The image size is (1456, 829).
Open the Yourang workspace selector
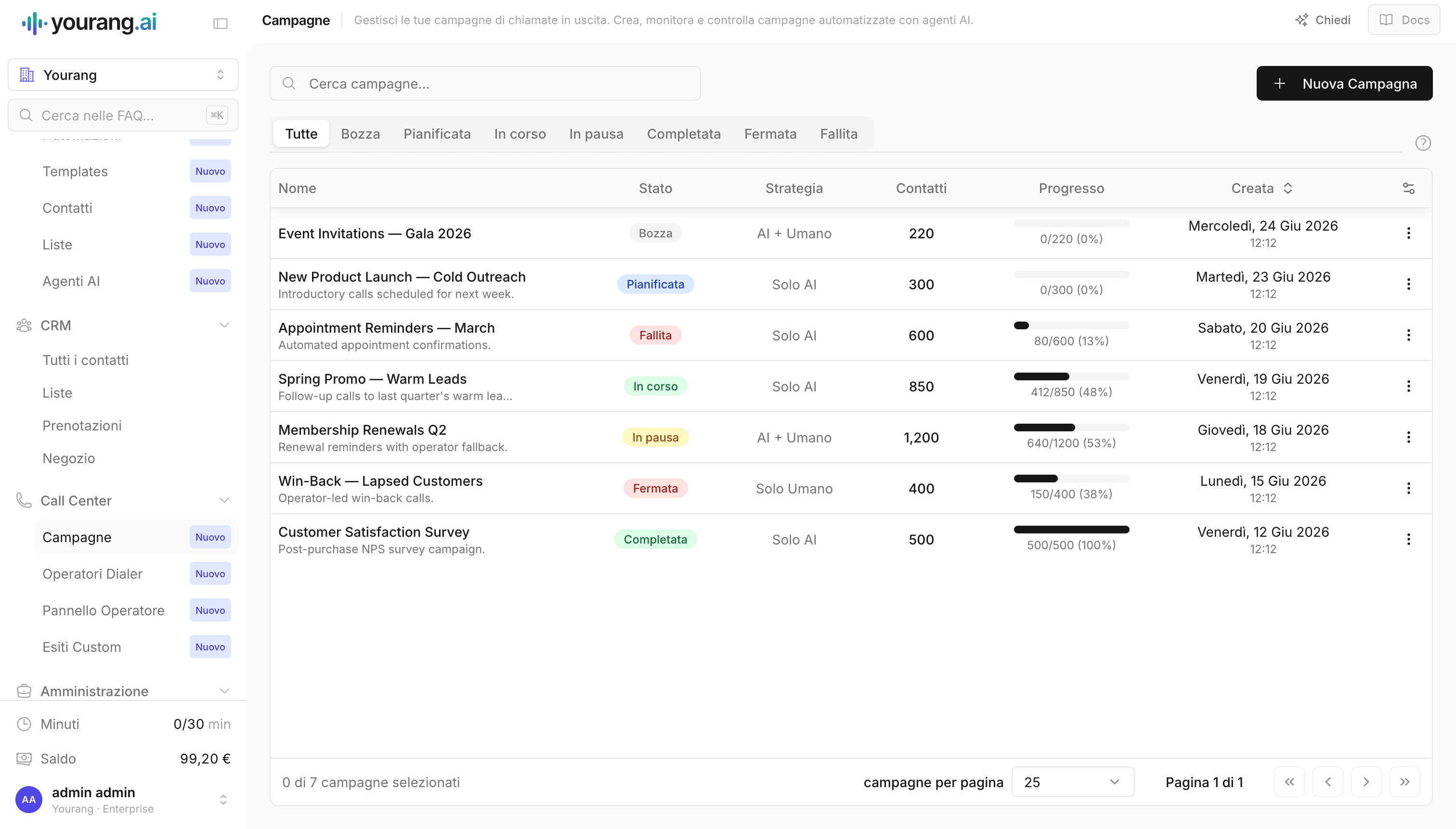(123, 75)
